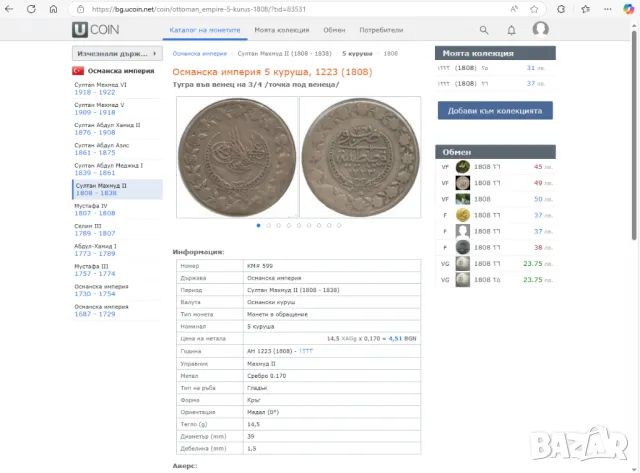Click the Turkish flag next to Османска империя
The image size is (640, 473).
pos(77,71)
